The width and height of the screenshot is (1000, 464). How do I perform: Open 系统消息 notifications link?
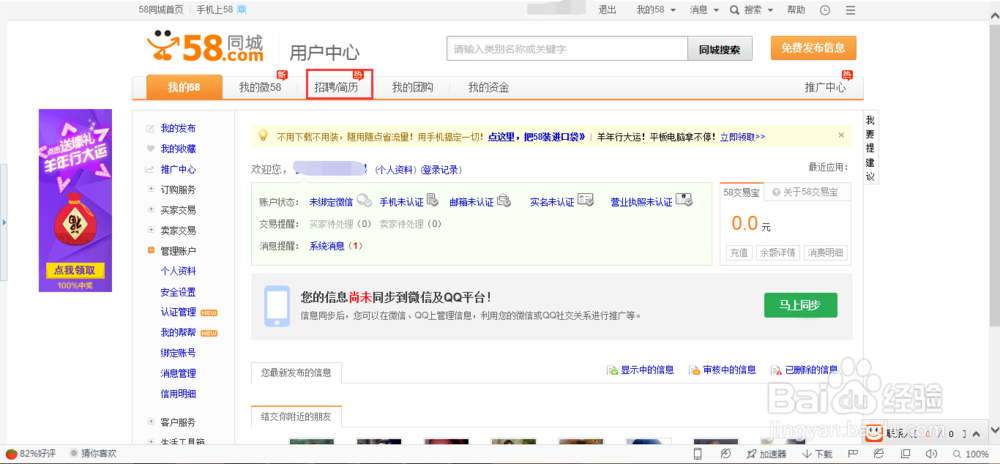(x=327, y=245)
